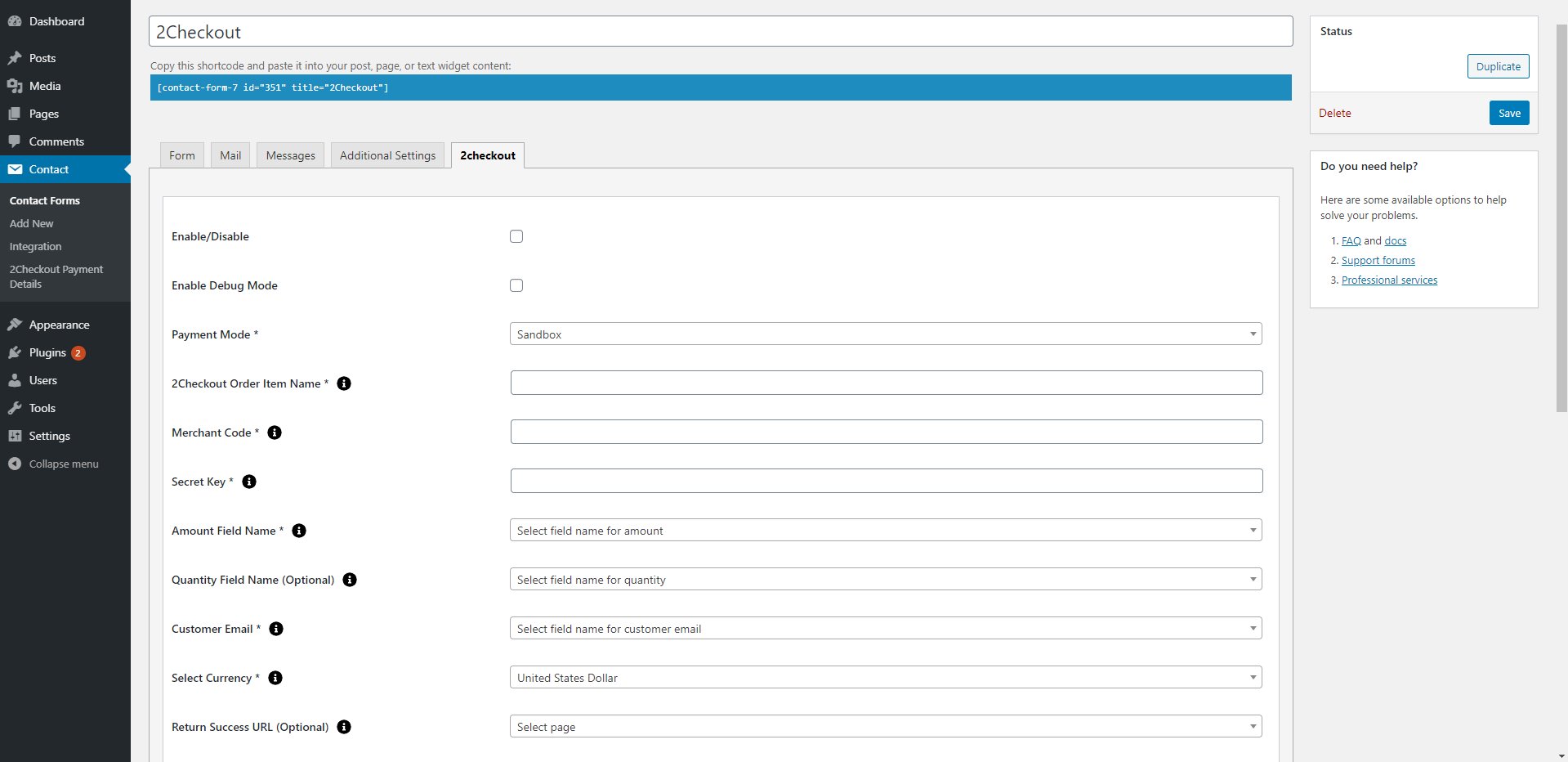Open the Customer Email field dropdown
The image size is (1568, 762).
click(885, 629)
